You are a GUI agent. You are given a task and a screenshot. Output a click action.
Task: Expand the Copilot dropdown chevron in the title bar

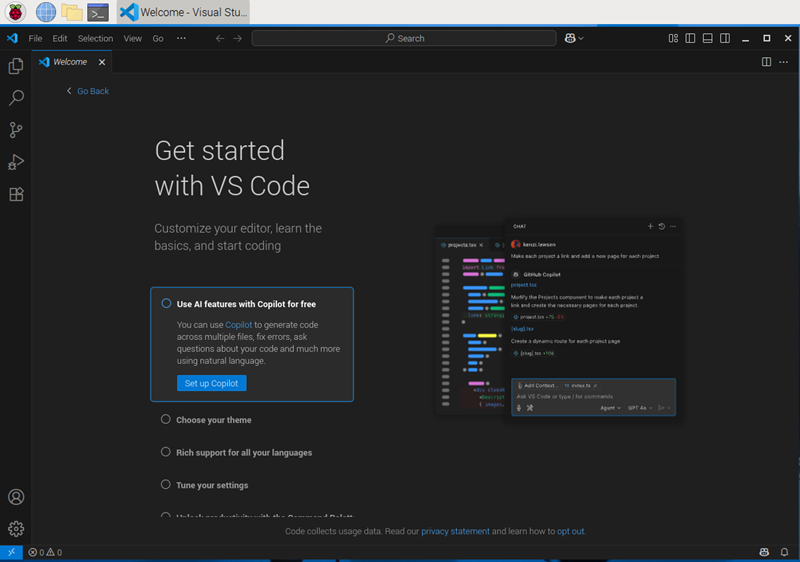581,38
